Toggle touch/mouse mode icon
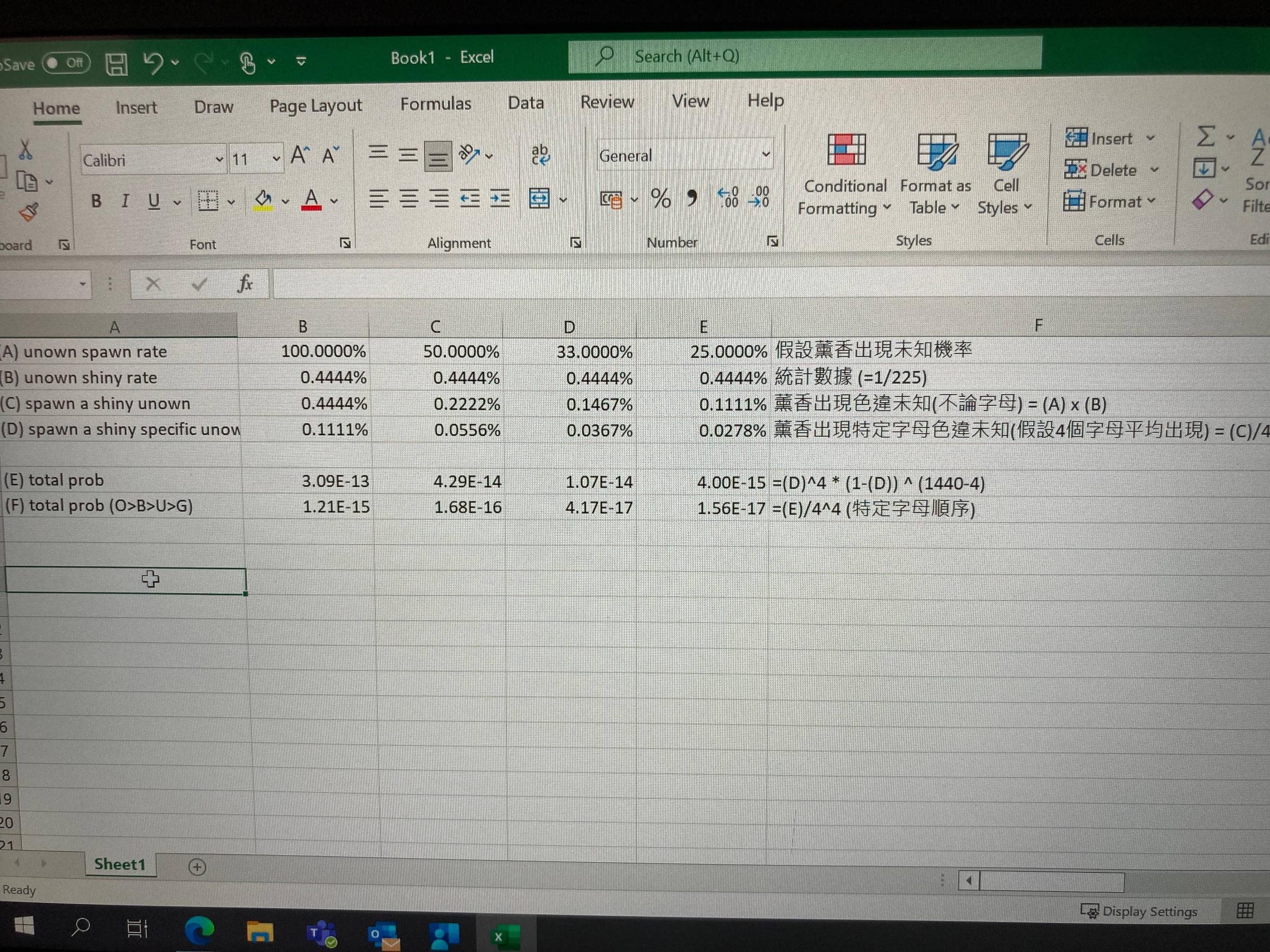Image resolution: width=1270 pixels, height=952 pixels. pos(247,62)
